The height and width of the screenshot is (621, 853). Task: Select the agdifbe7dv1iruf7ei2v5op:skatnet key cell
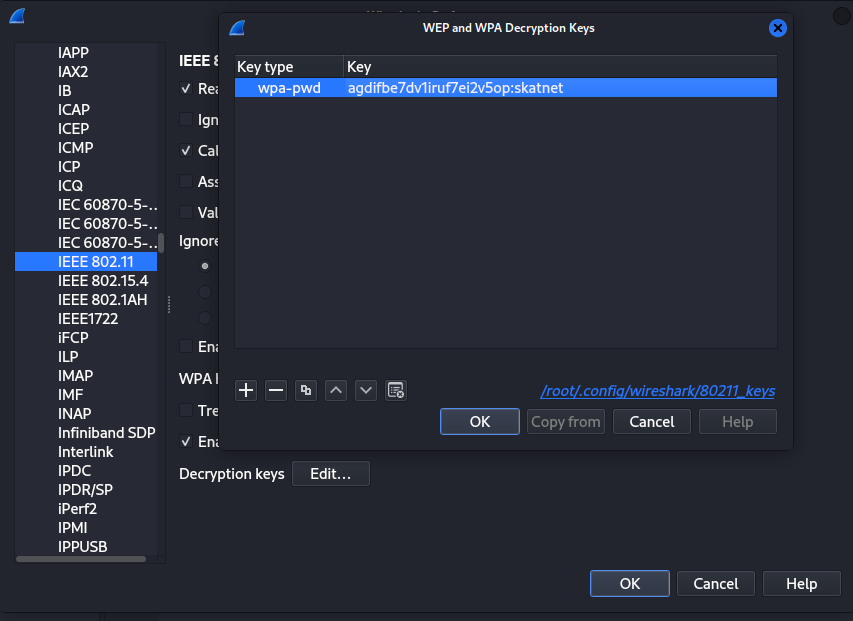coord(560,88)
